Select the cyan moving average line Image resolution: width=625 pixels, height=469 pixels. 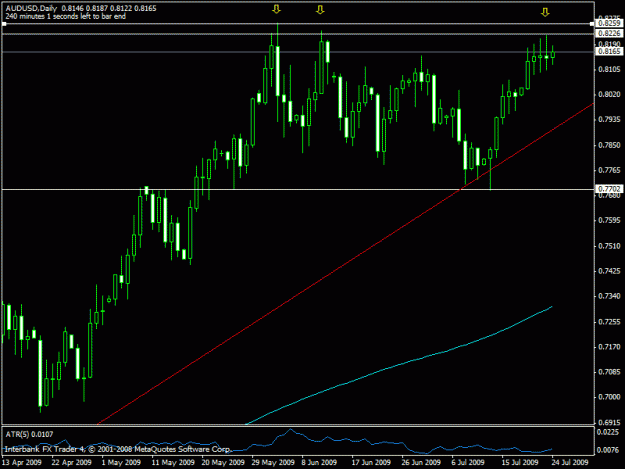399,365
